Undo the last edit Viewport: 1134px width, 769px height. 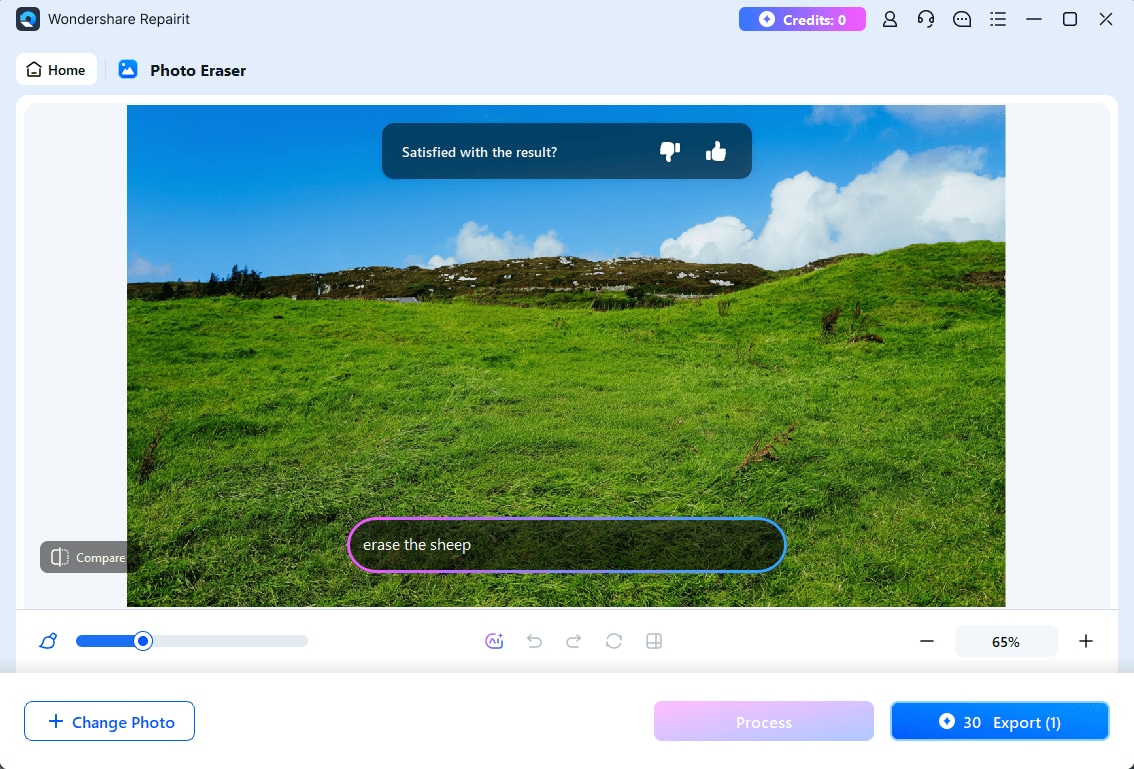(x=534, y=641)
